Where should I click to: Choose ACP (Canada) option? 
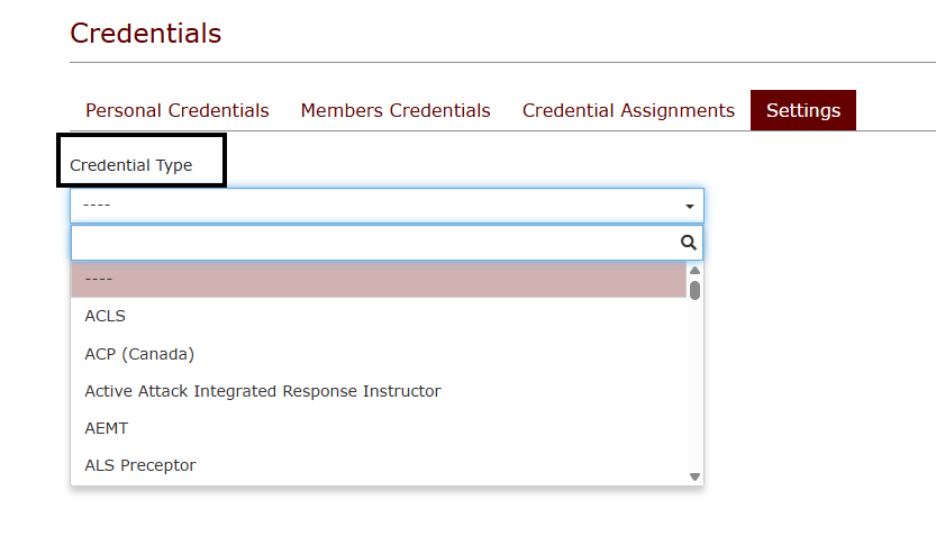pos(378,354)
